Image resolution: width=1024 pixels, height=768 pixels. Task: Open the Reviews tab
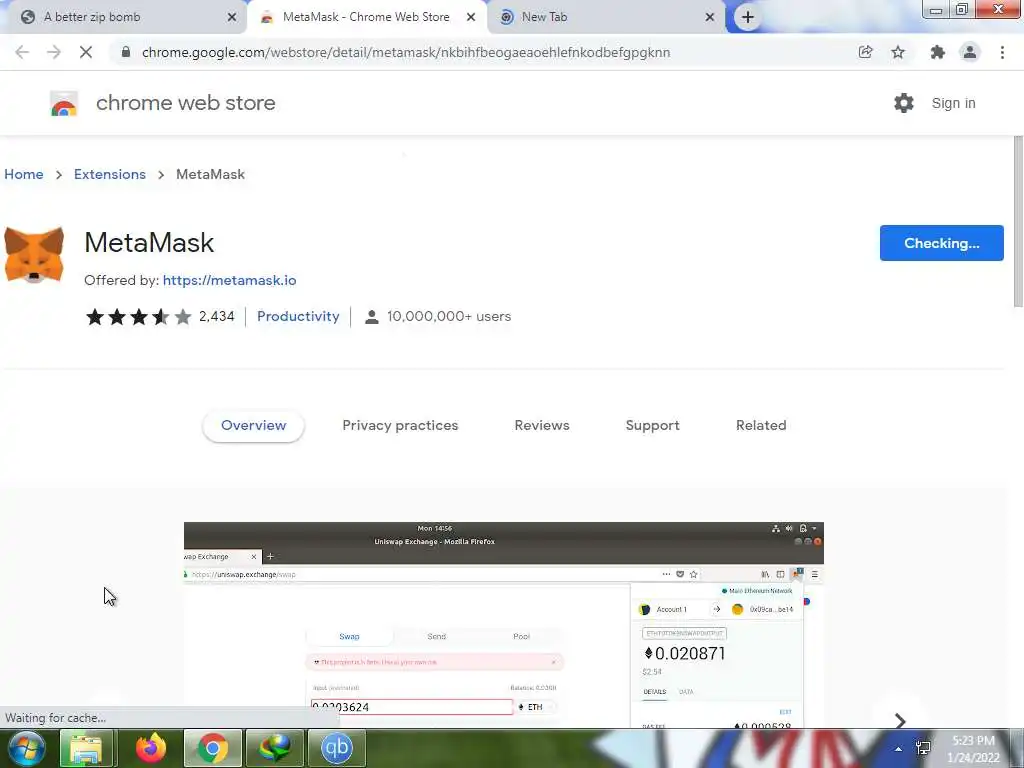coord(542,425)
